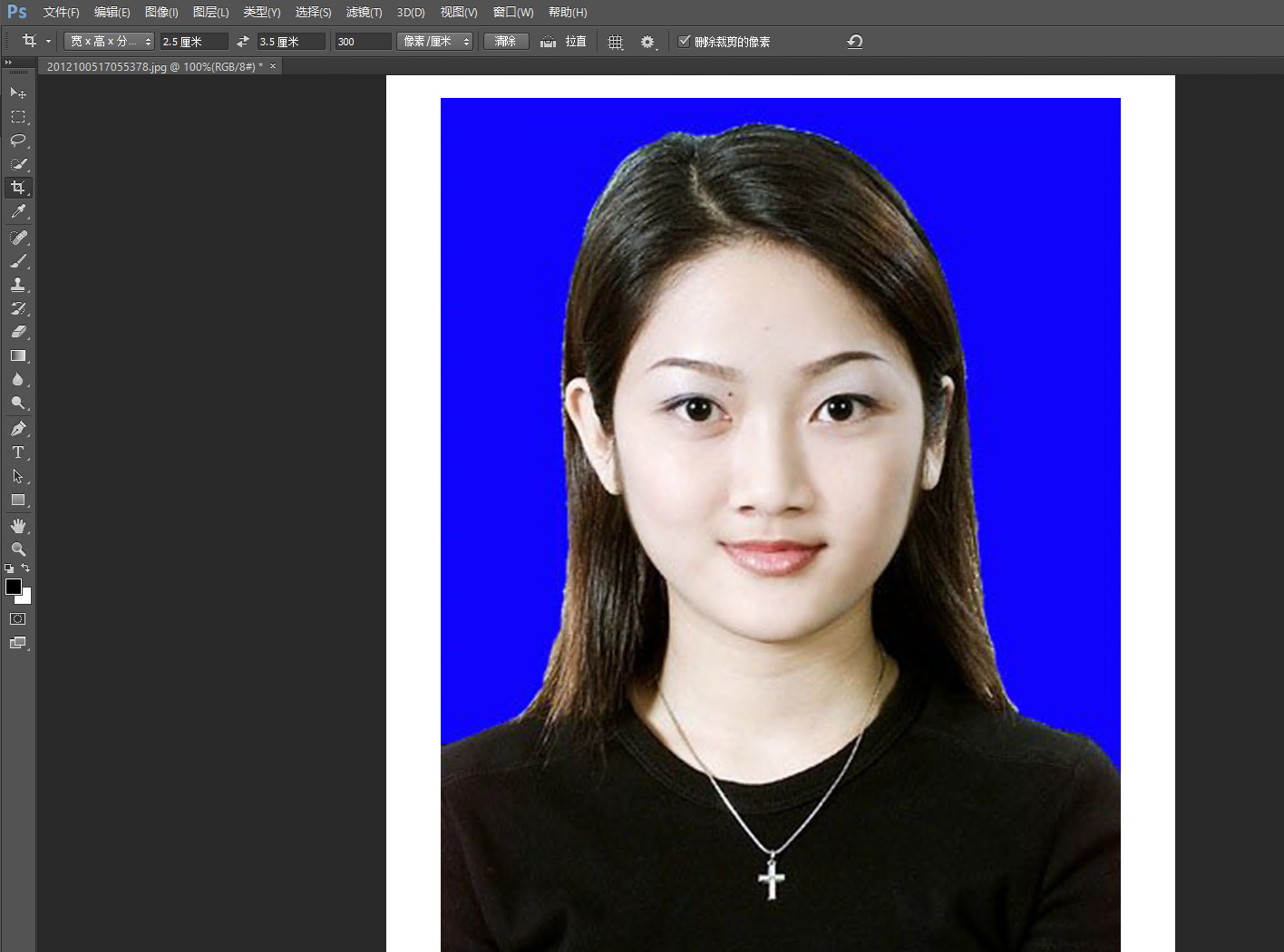Select the Spot Healing Brush tool
This screenshot has width=1284, height=952.
[x=18, y=237]
